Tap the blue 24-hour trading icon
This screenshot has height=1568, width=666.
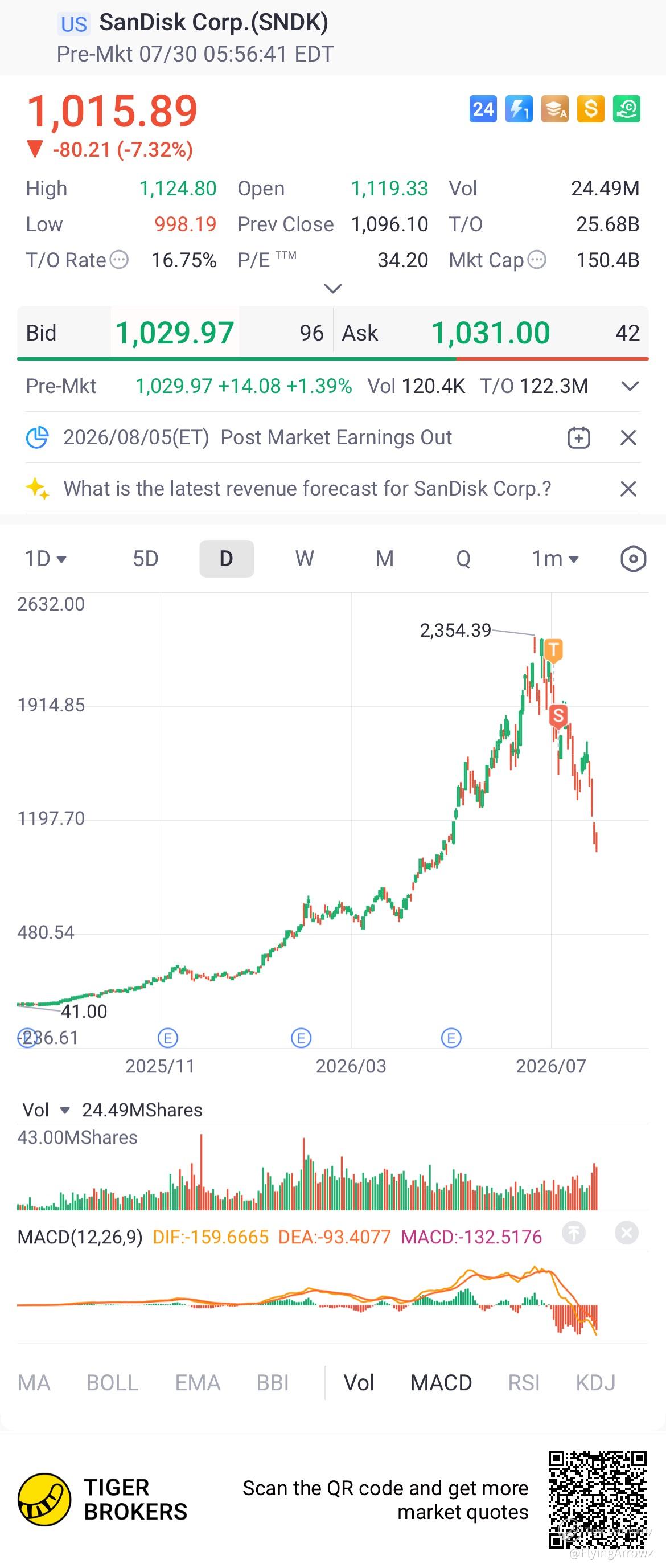pos(483,109)
